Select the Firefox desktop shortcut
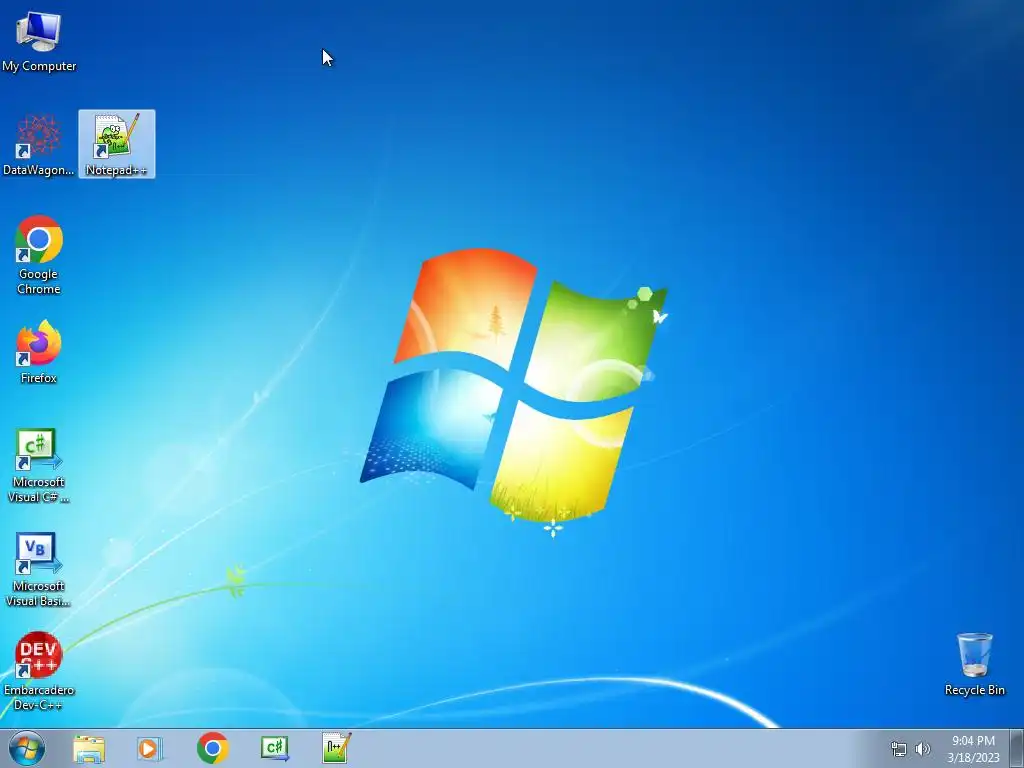 click(39, 352)
